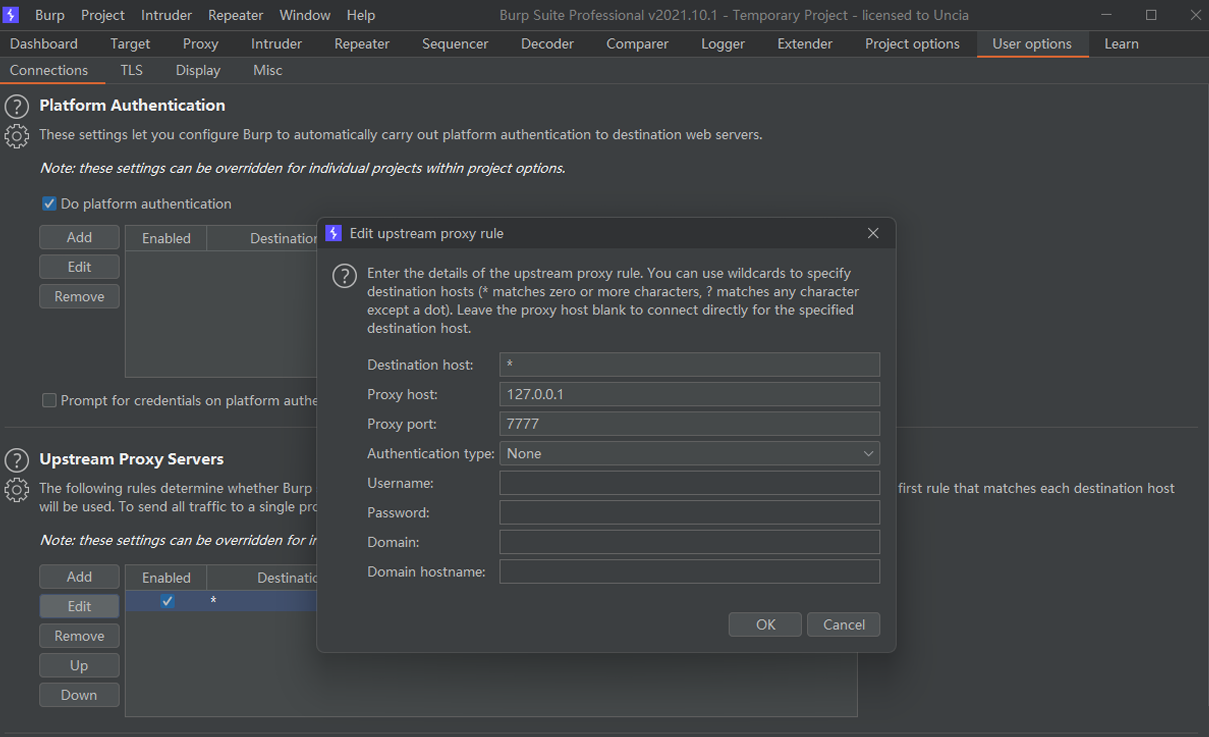Open Upstream Proxy Servers gear options

(x=16, y=489)
